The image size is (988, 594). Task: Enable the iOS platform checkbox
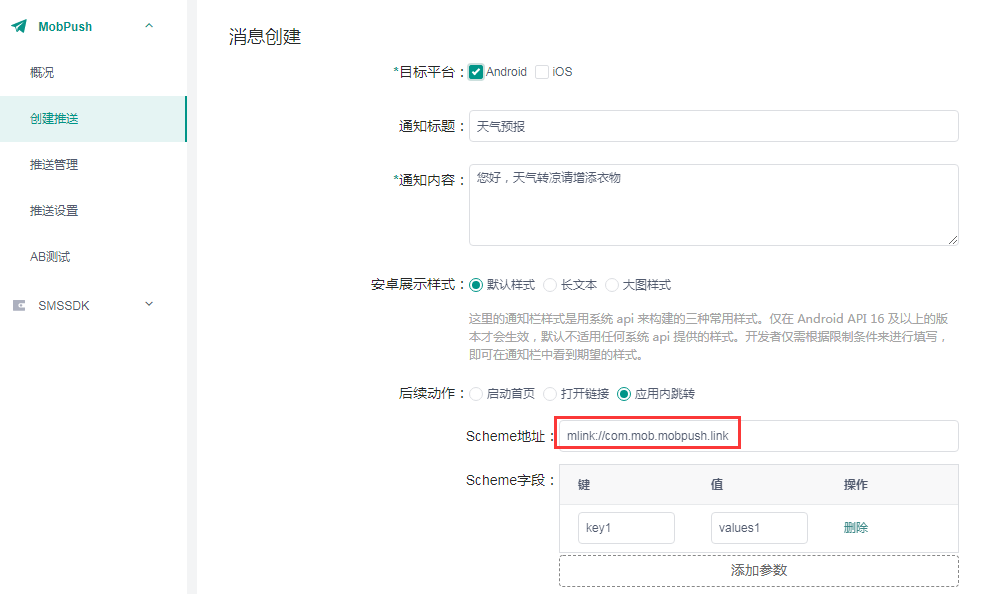[540, 71]
